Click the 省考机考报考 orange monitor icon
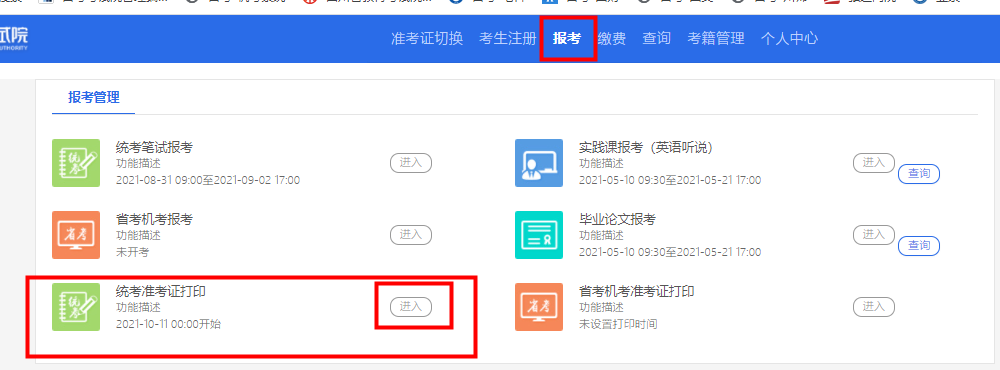The height and width of the screenshot is (370, 1000). pos(76,235)
